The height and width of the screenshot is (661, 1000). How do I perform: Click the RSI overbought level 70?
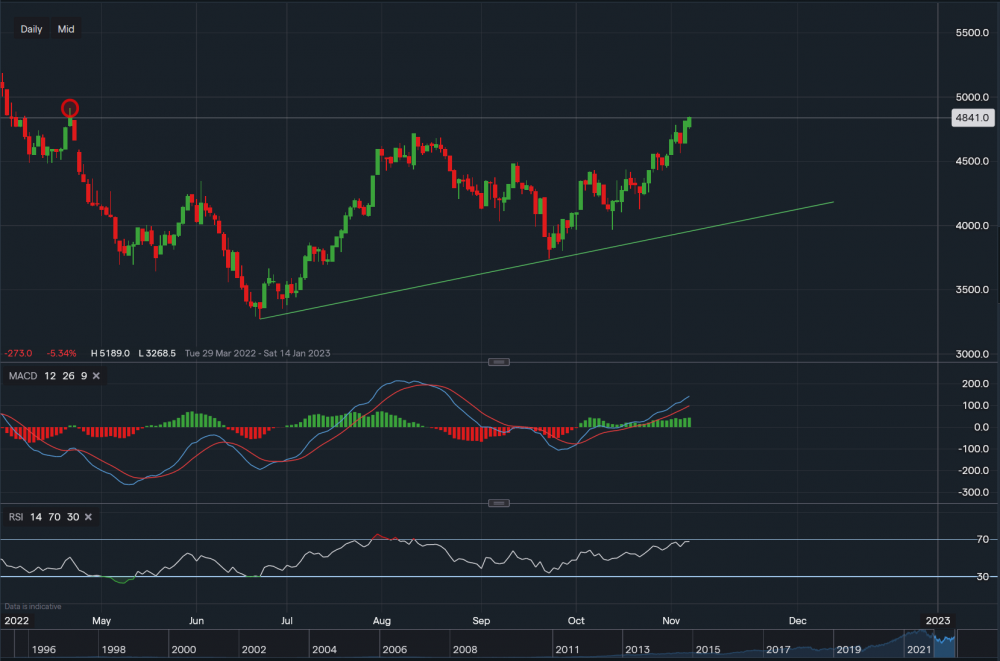[54, 517]
